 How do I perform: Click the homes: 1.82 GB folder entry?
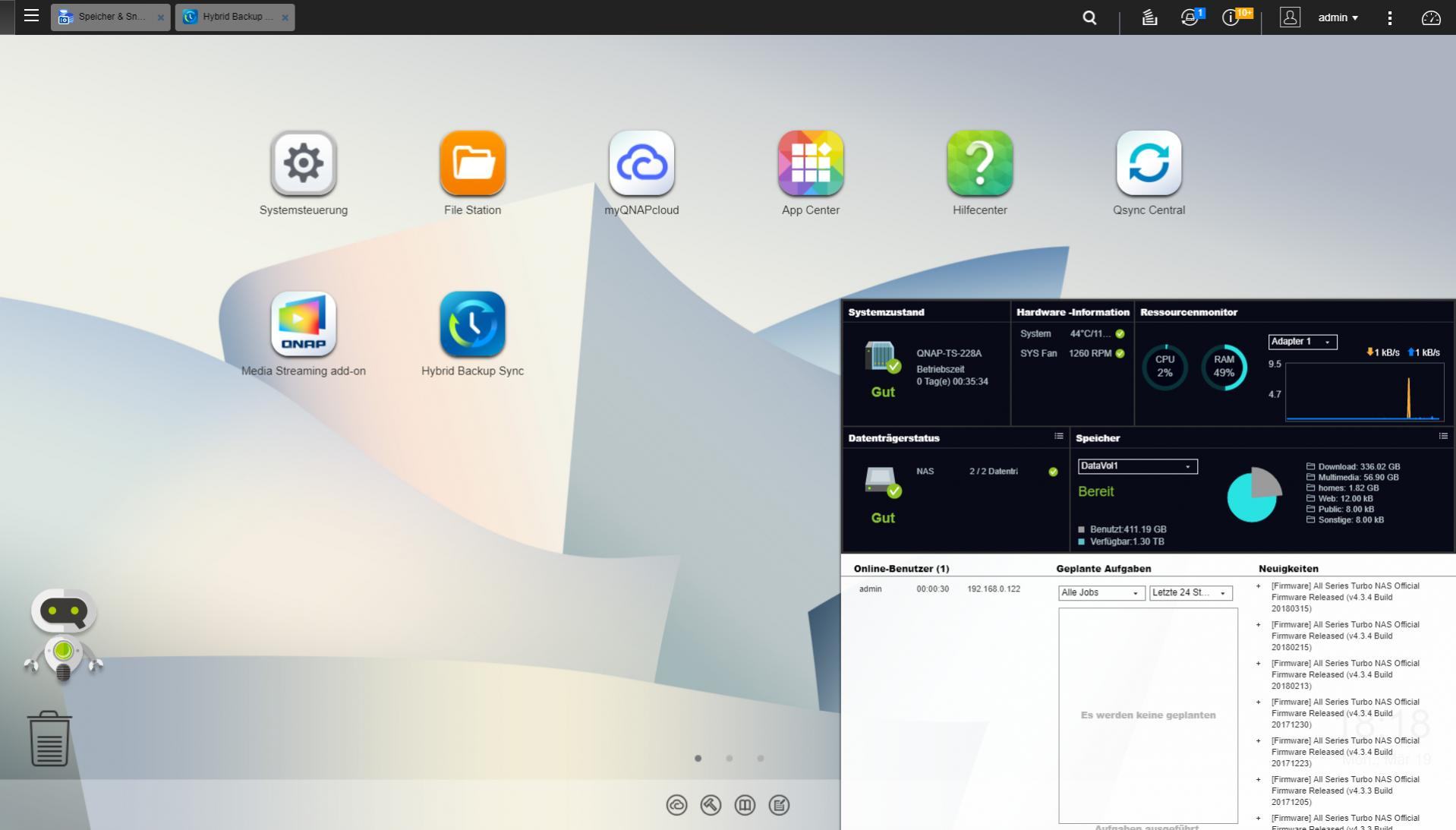click(1342, 488)
